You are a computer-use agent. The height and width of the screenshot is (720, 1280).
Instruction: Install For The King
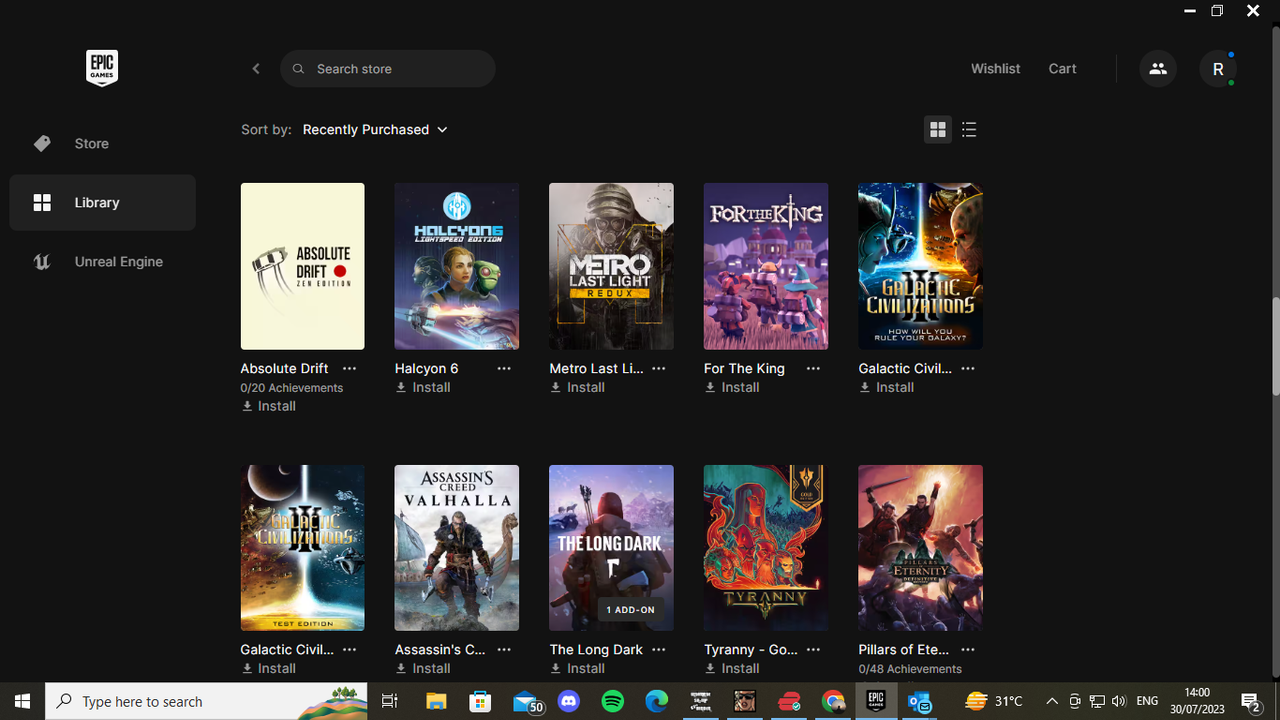point(732,388)
